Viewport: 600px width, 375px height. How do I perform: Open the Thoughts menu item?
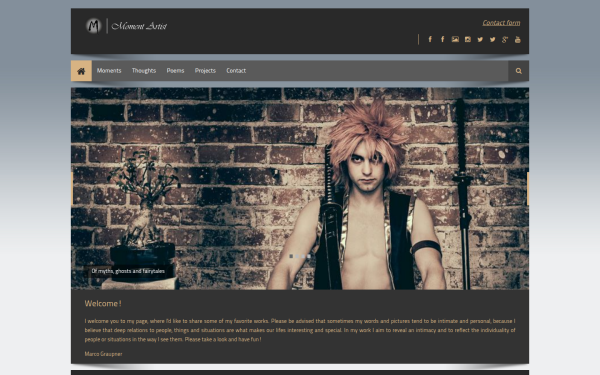point(144,71)
